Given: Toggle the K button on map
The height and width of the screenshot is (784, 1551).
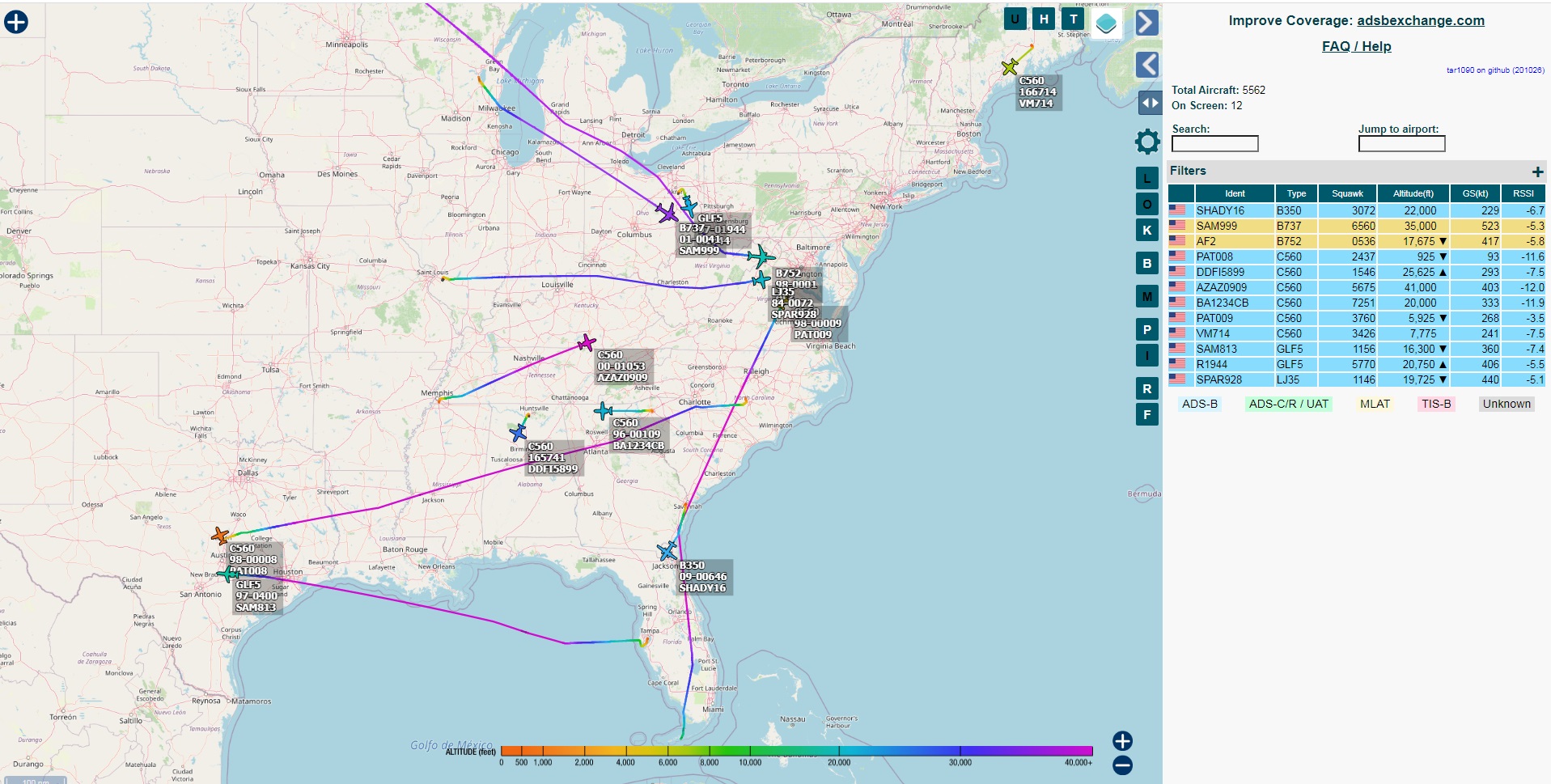Looking at the screenshot, I should point(1147,230).
